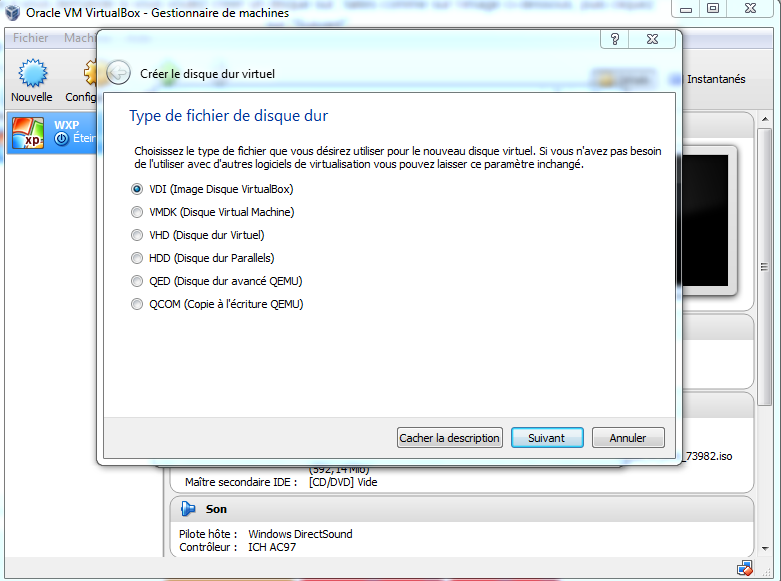Click the VirtualBox title bar cube icon

[12, 12]
